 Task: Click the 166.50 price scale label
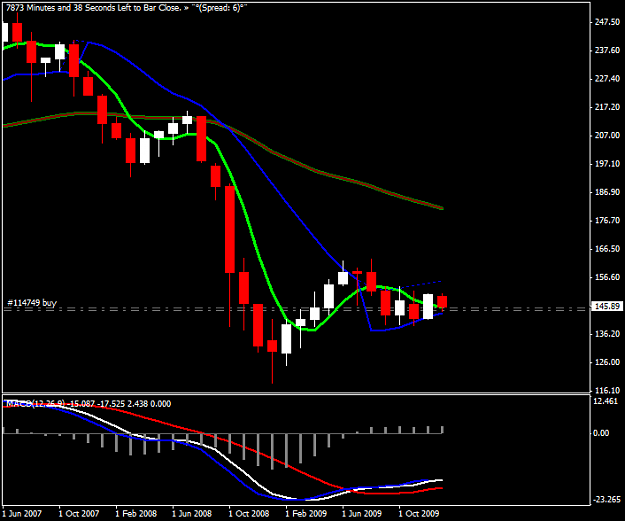point(607,249)
